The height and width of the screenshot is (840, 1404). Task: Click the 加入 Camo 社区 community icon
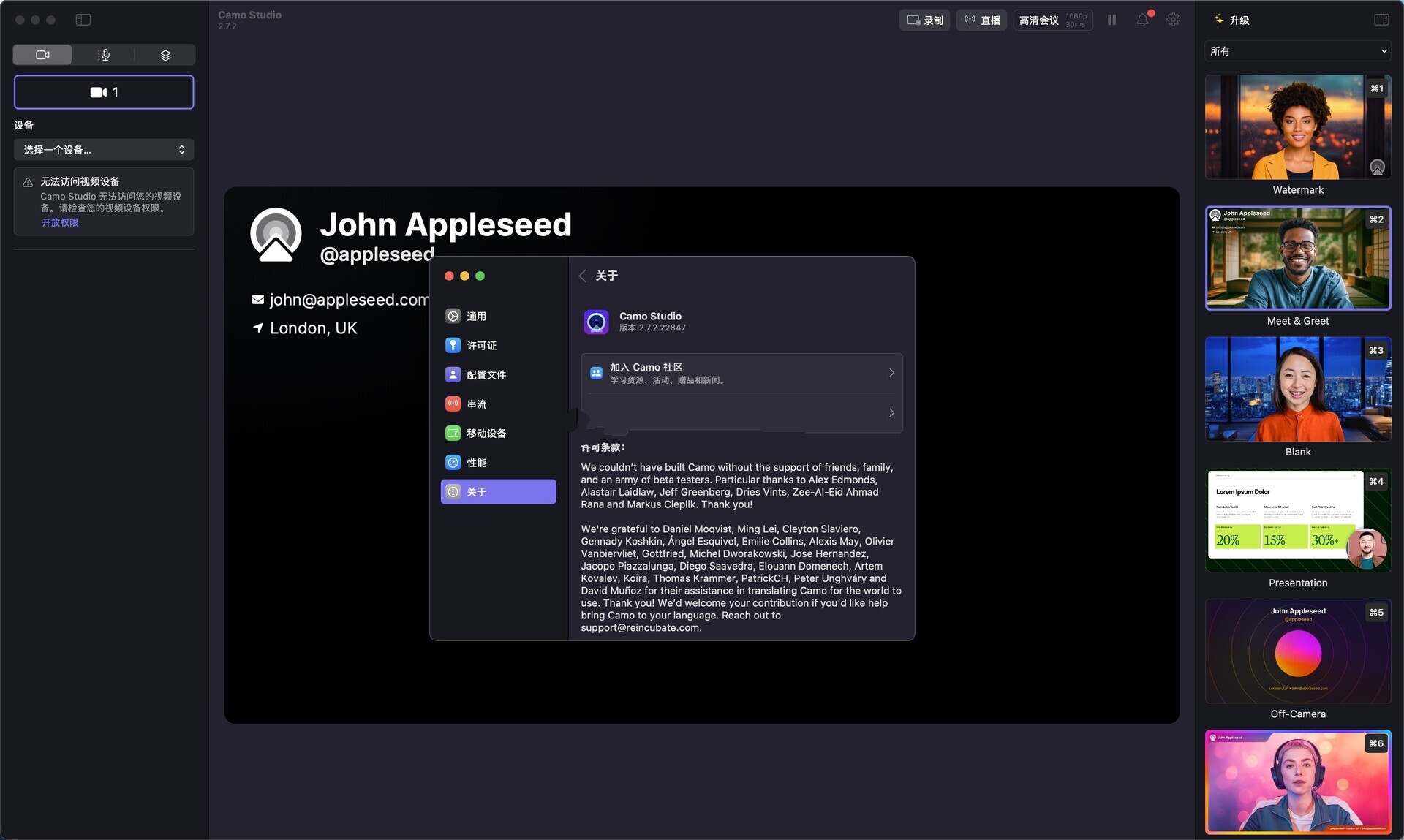click(597, 373)
